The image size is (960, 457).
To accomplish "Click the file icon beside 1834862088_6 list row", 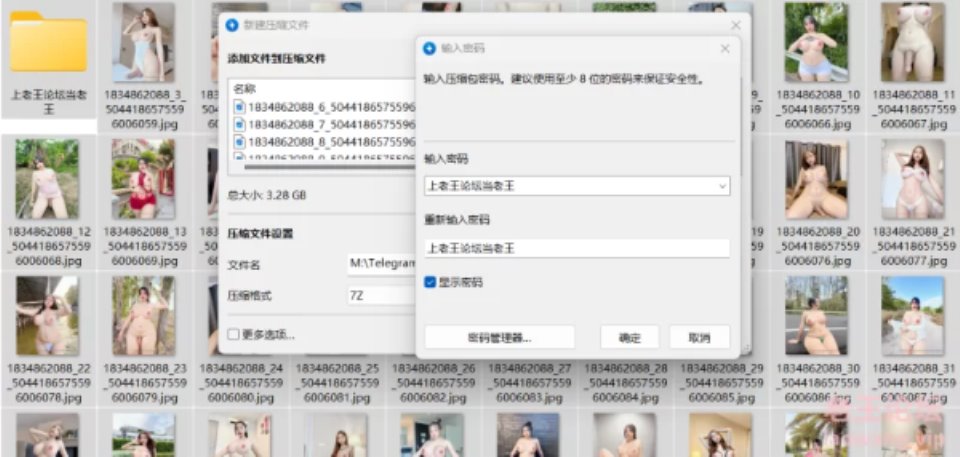I will (239, 107).
